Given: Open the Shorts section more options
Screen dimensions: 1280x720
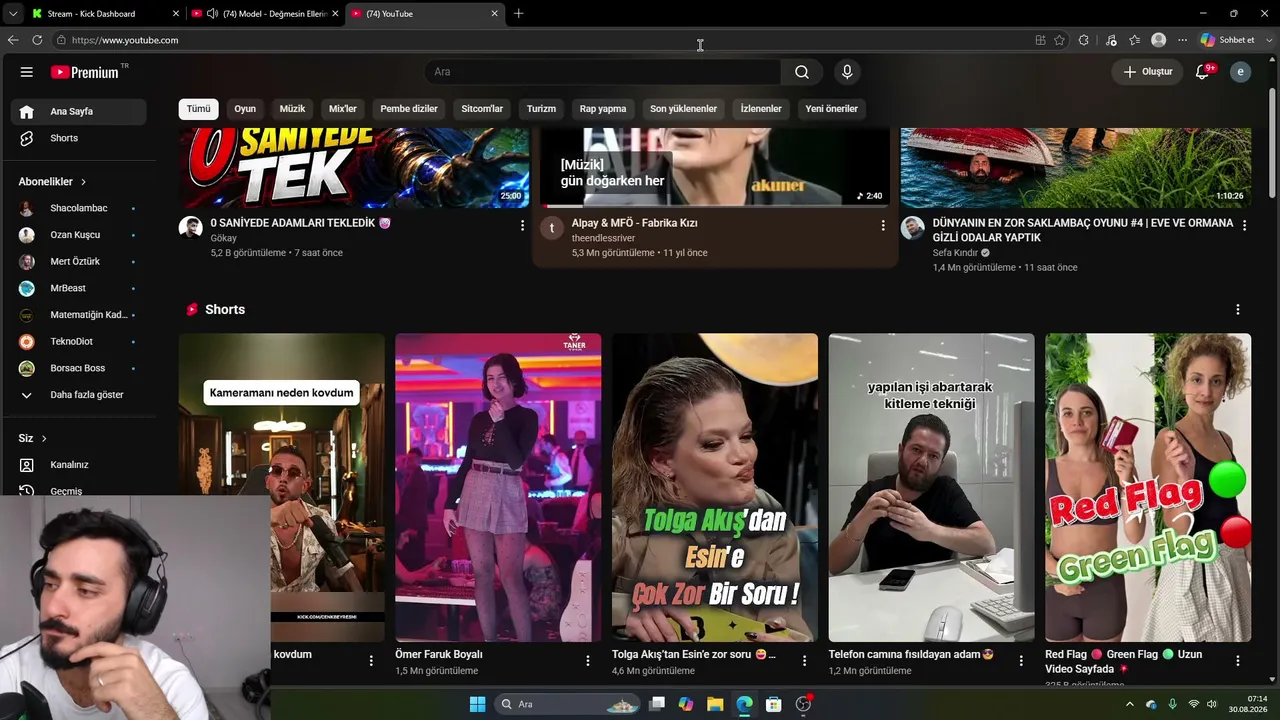Looking at the screenshot, I should pyautogui.click(x=1238, y=310).
